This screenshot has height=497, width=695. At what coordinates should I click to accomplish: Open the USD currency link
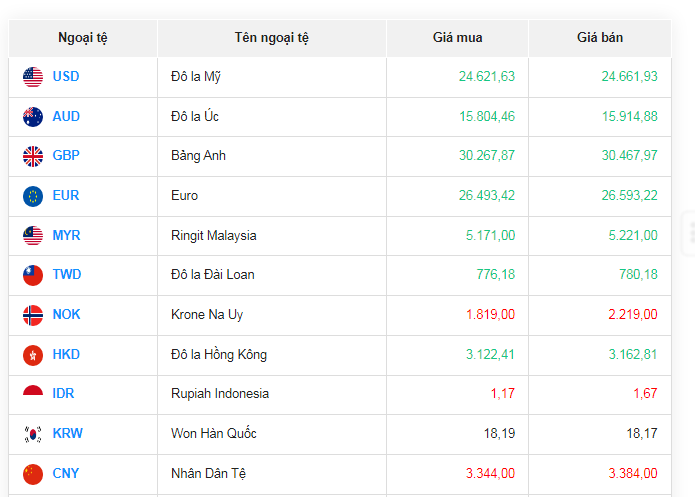click(66, 77)
